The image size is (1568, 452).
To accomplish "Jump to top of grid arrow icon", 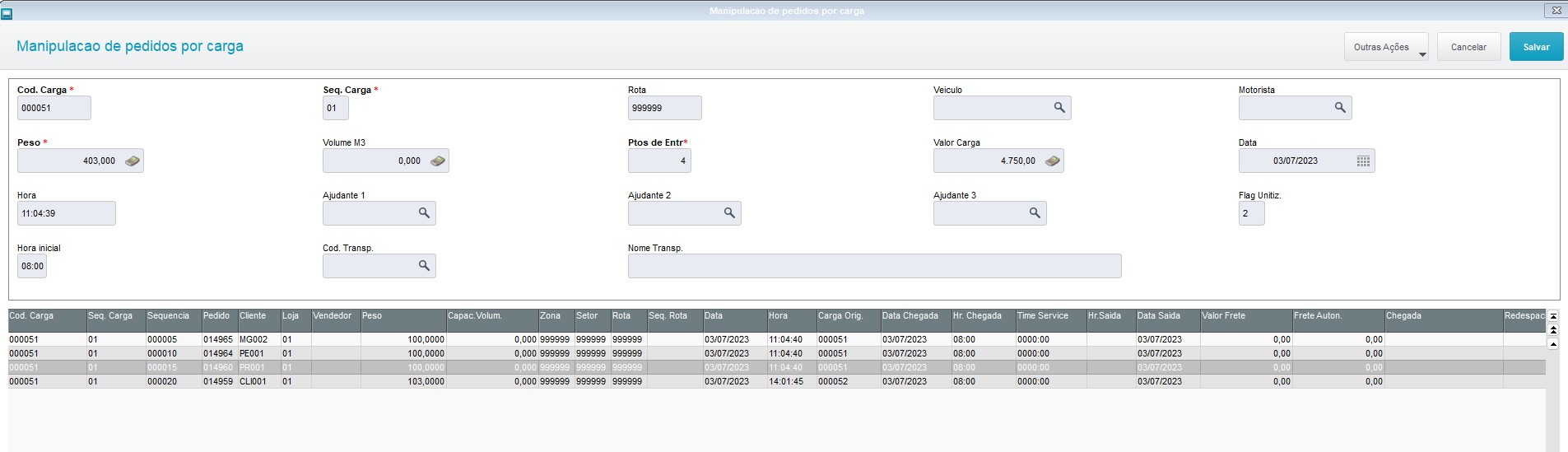I will coord(1553,317).
